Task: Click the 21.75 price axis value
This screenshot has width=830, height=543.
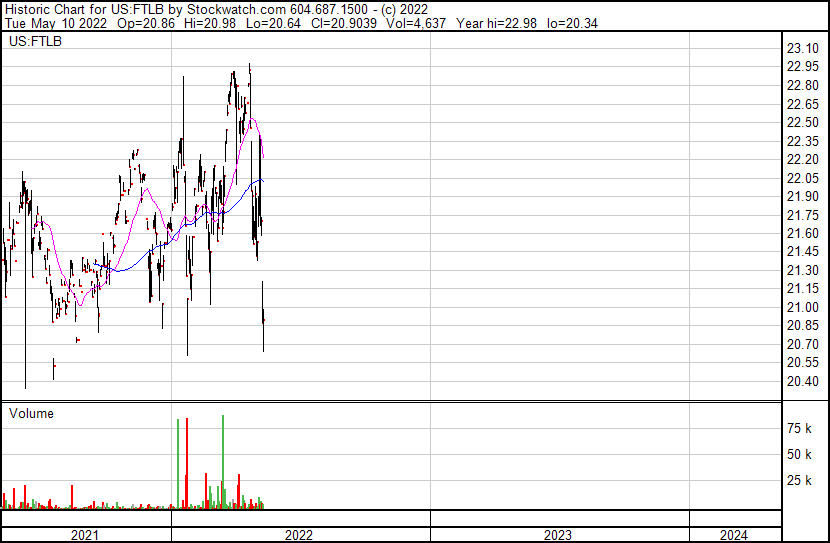Action: 802,215
